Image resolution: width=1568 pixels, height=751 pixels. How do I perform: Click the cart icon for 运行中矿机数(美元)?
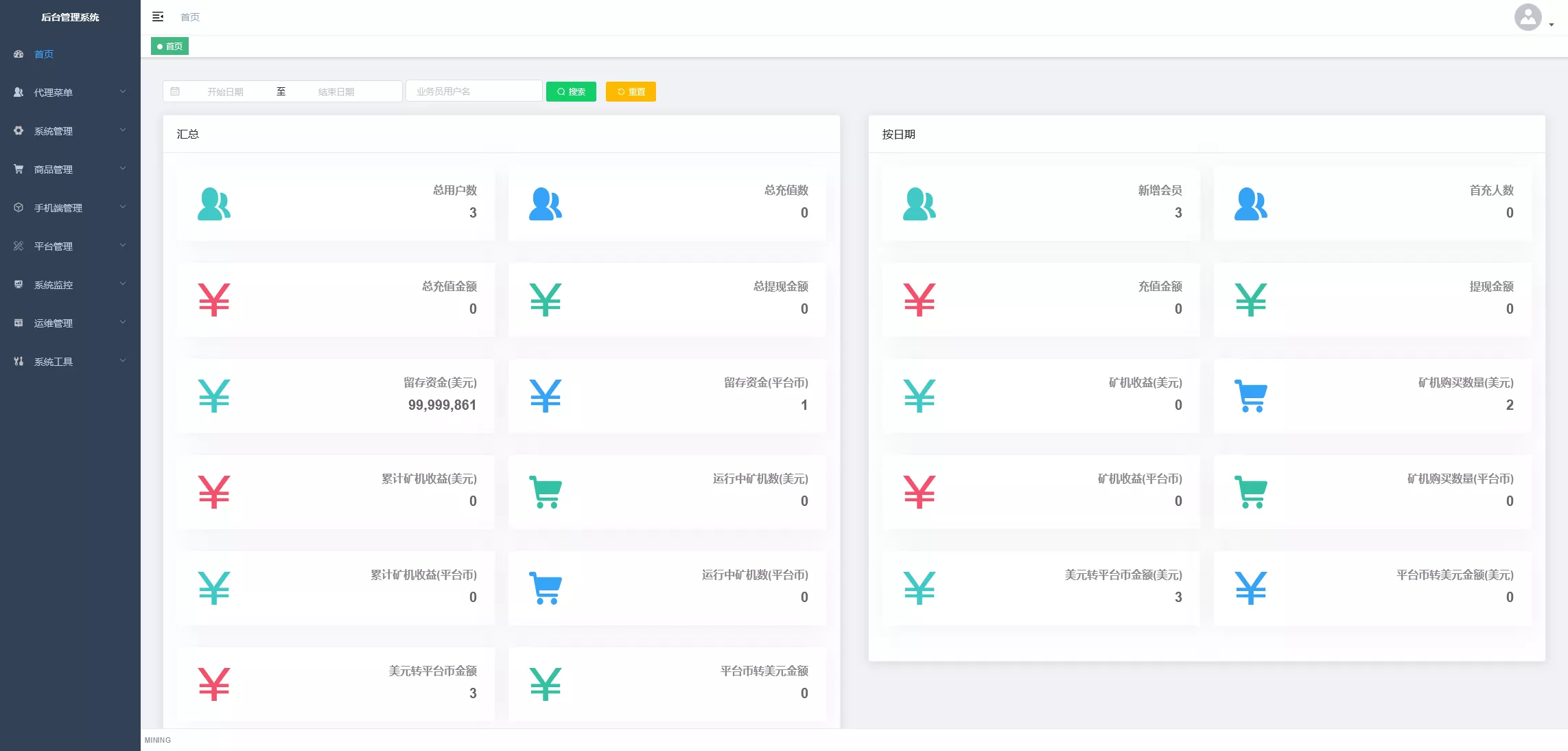coord(546,492)
